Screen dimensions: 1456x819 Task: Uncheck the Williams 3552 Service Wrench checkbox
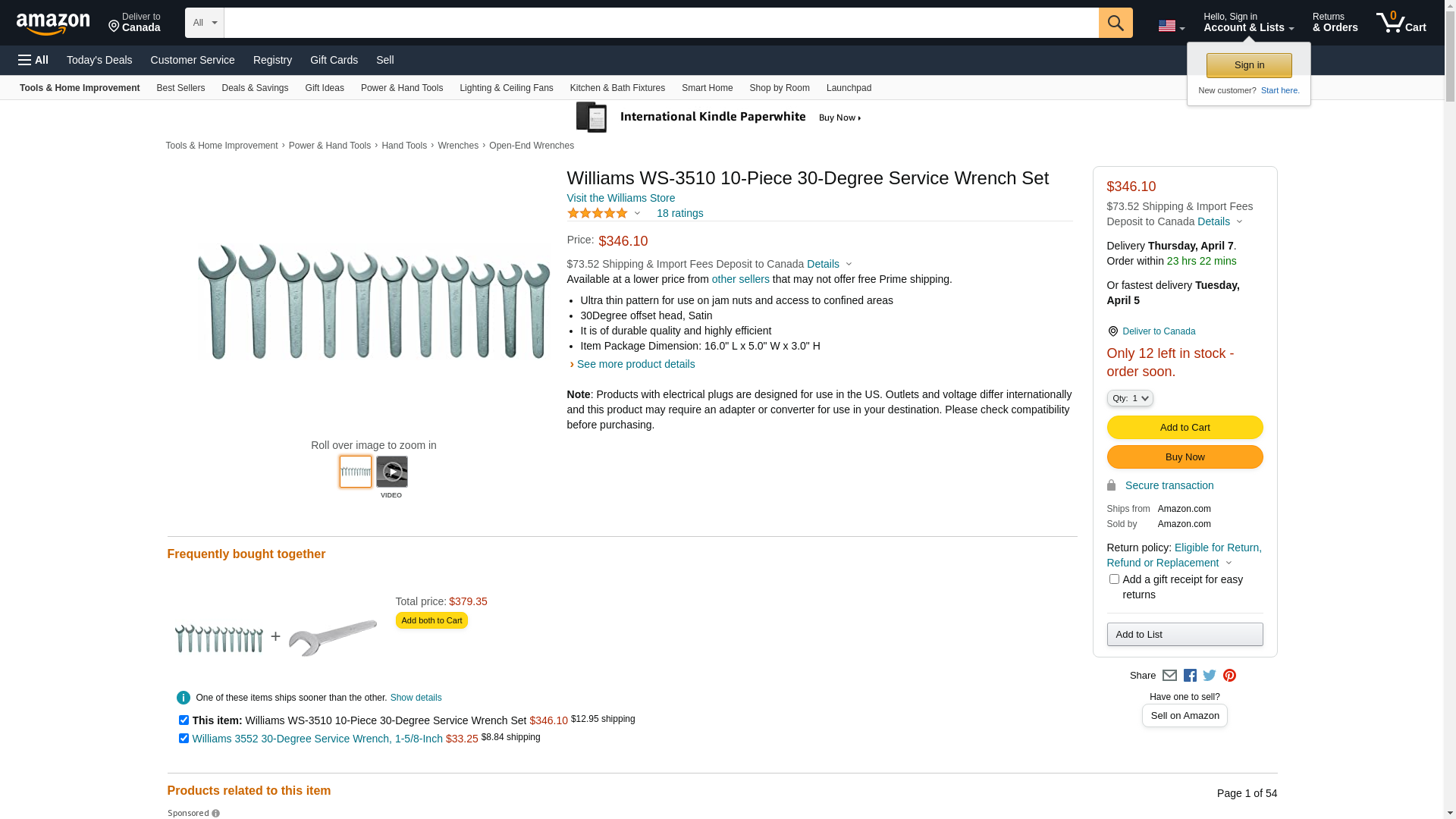coord(184,739)
